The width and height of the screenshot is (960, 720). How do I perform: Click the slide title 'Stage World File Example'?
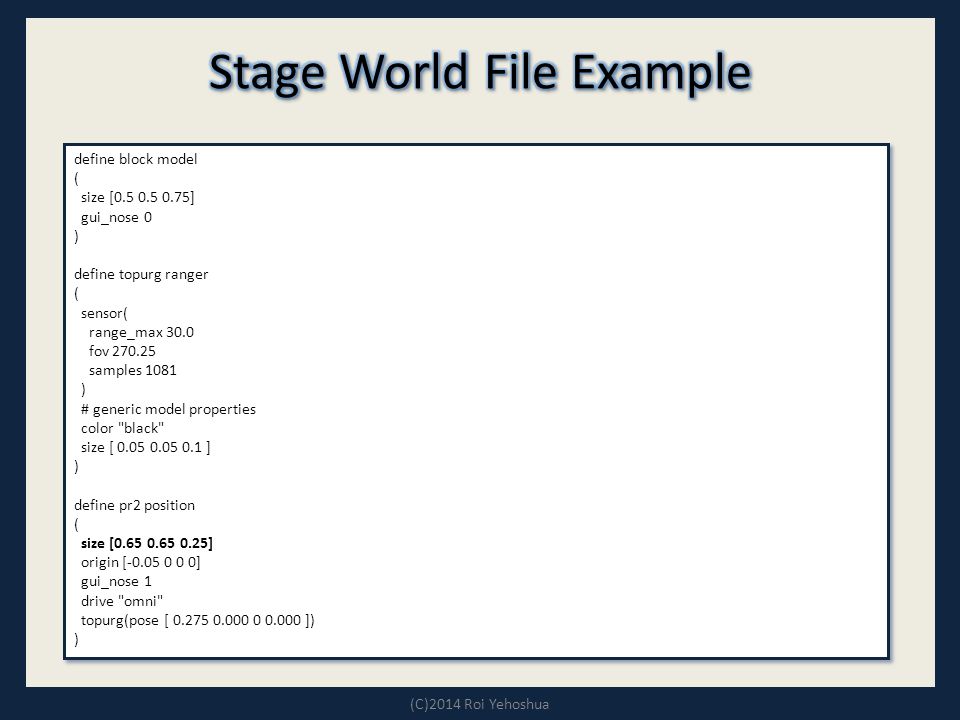pos(480,73)
